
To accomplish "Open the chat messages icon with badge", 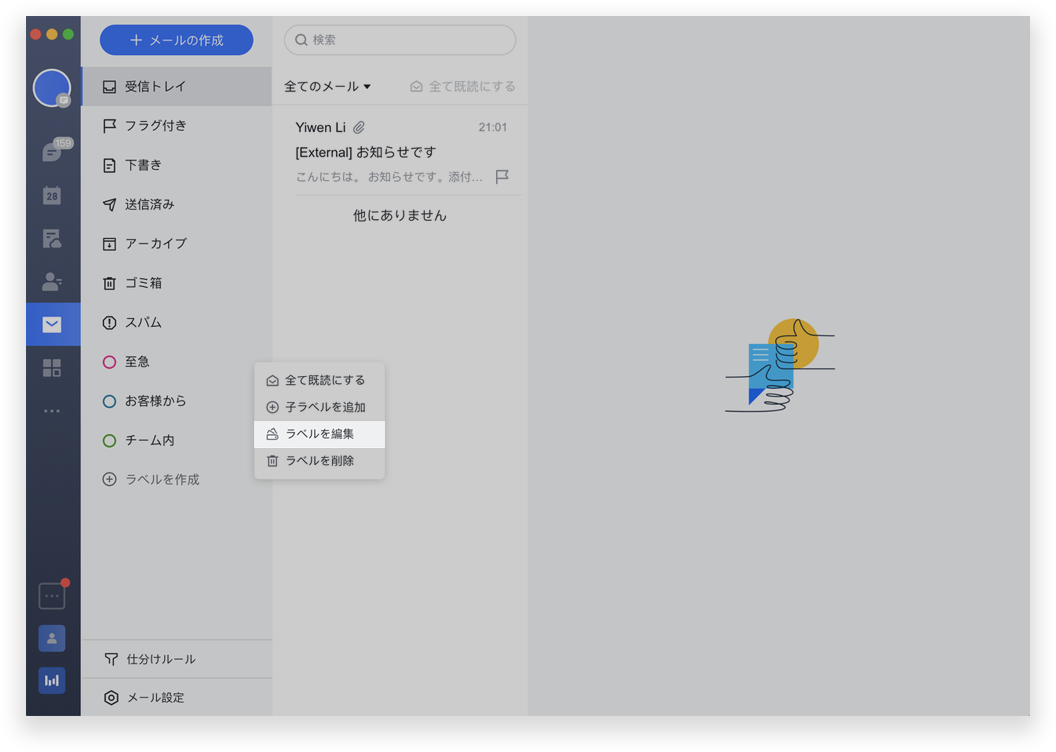I will point(52,152).
